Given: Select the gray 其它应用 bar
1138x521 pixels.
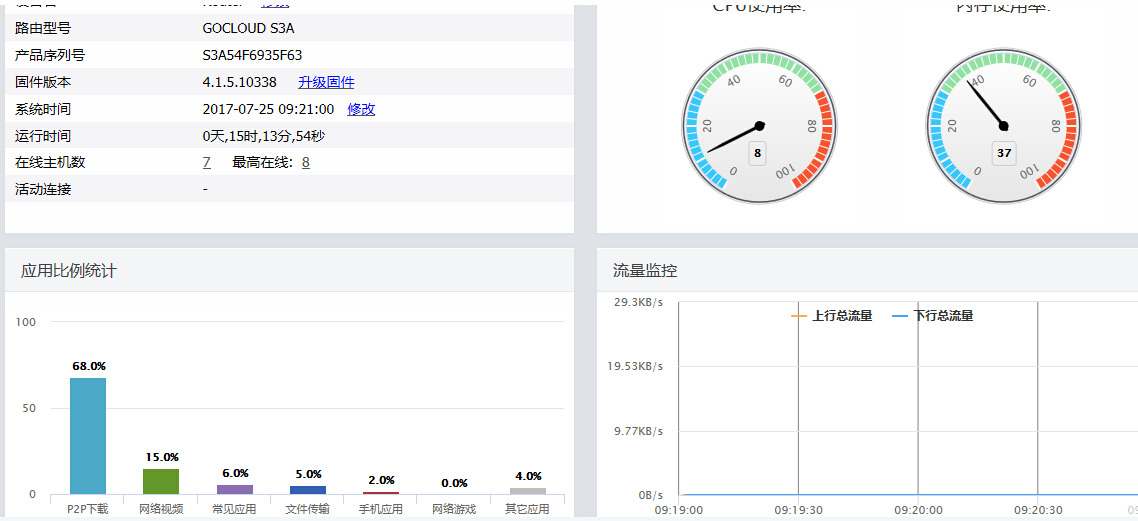Looking at the screenshot, I should point(528,491).
